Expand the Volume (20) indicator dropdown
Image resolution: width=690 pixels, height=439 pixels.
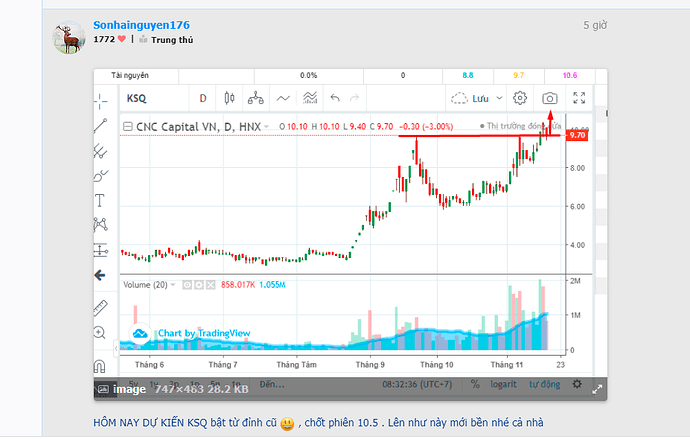[173, 285]
